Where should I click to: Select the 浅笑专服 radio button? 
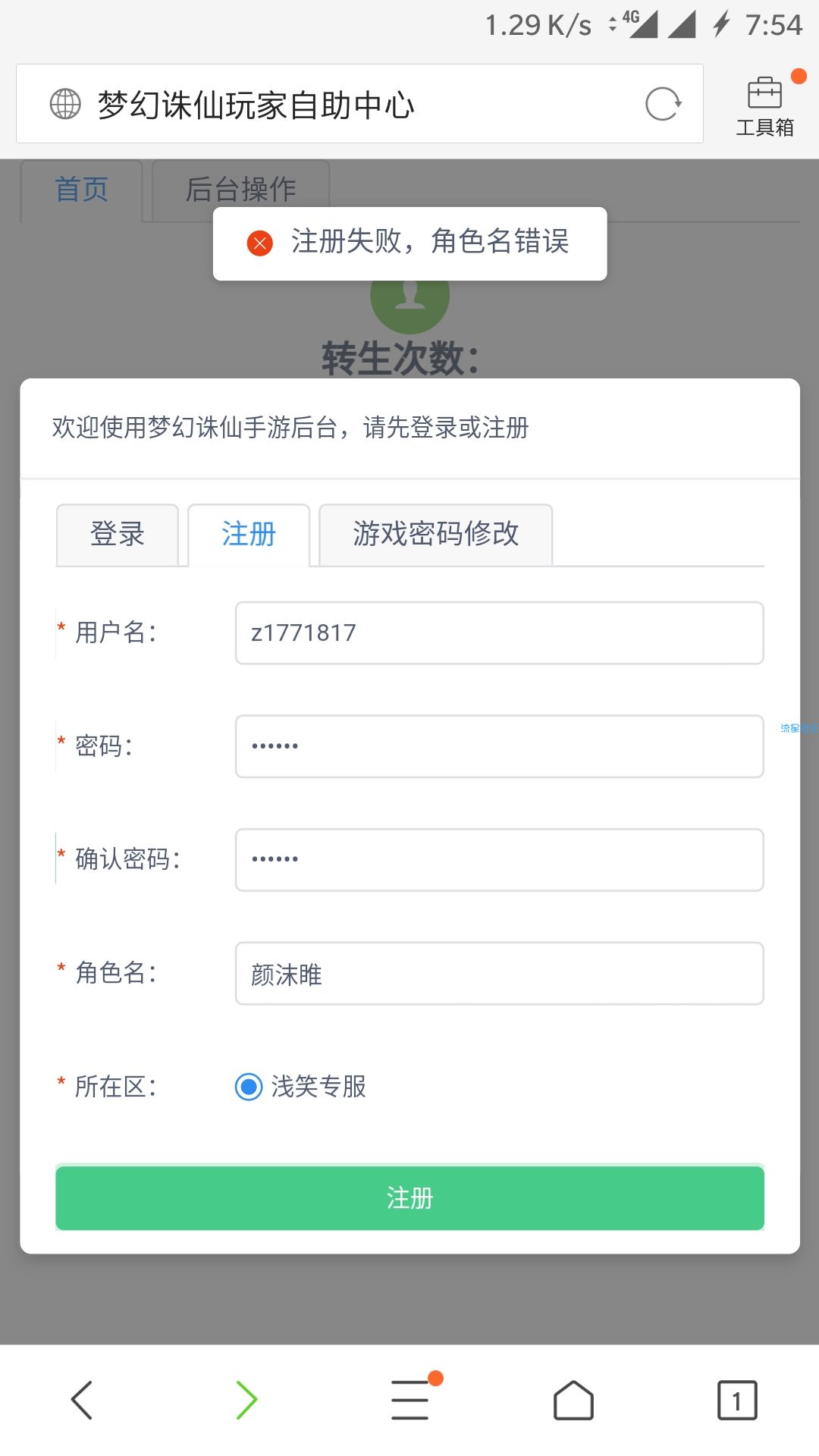249,1087
